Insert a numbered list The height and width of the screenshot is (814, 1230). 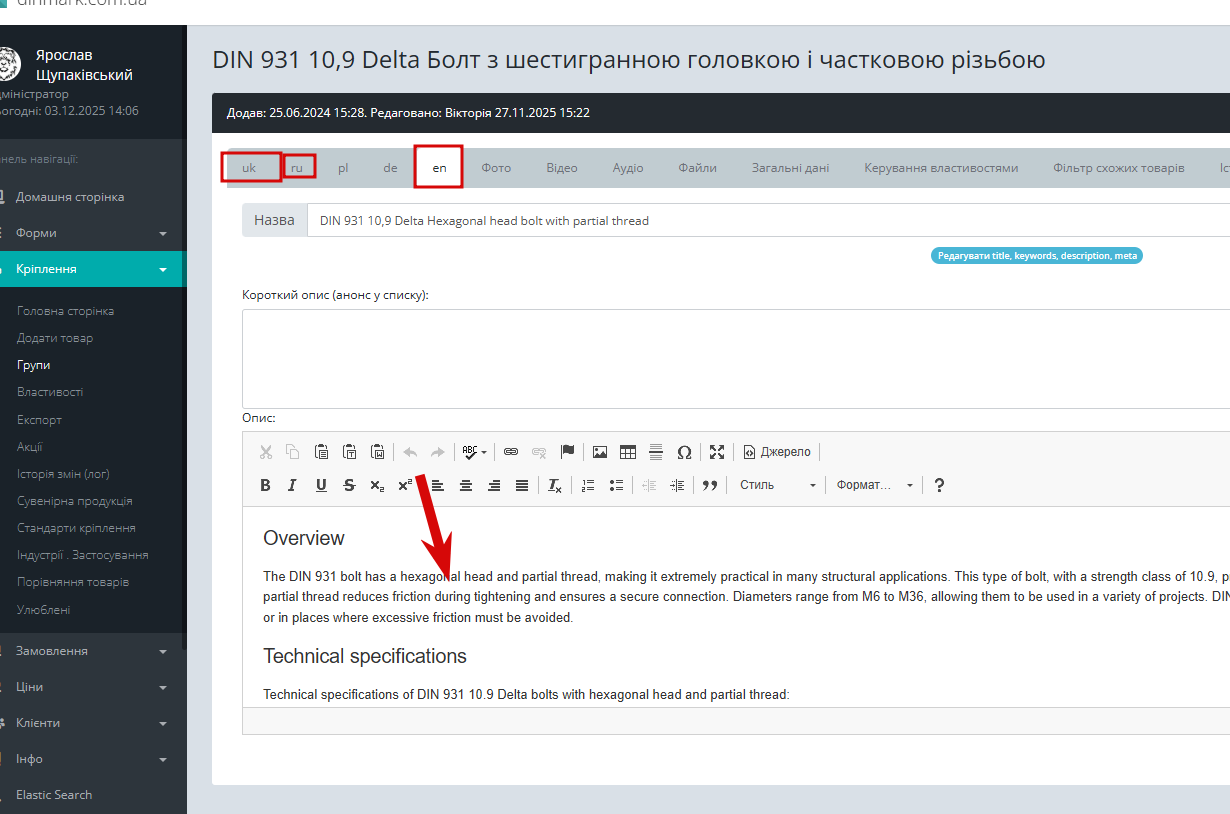pos(588,485)
